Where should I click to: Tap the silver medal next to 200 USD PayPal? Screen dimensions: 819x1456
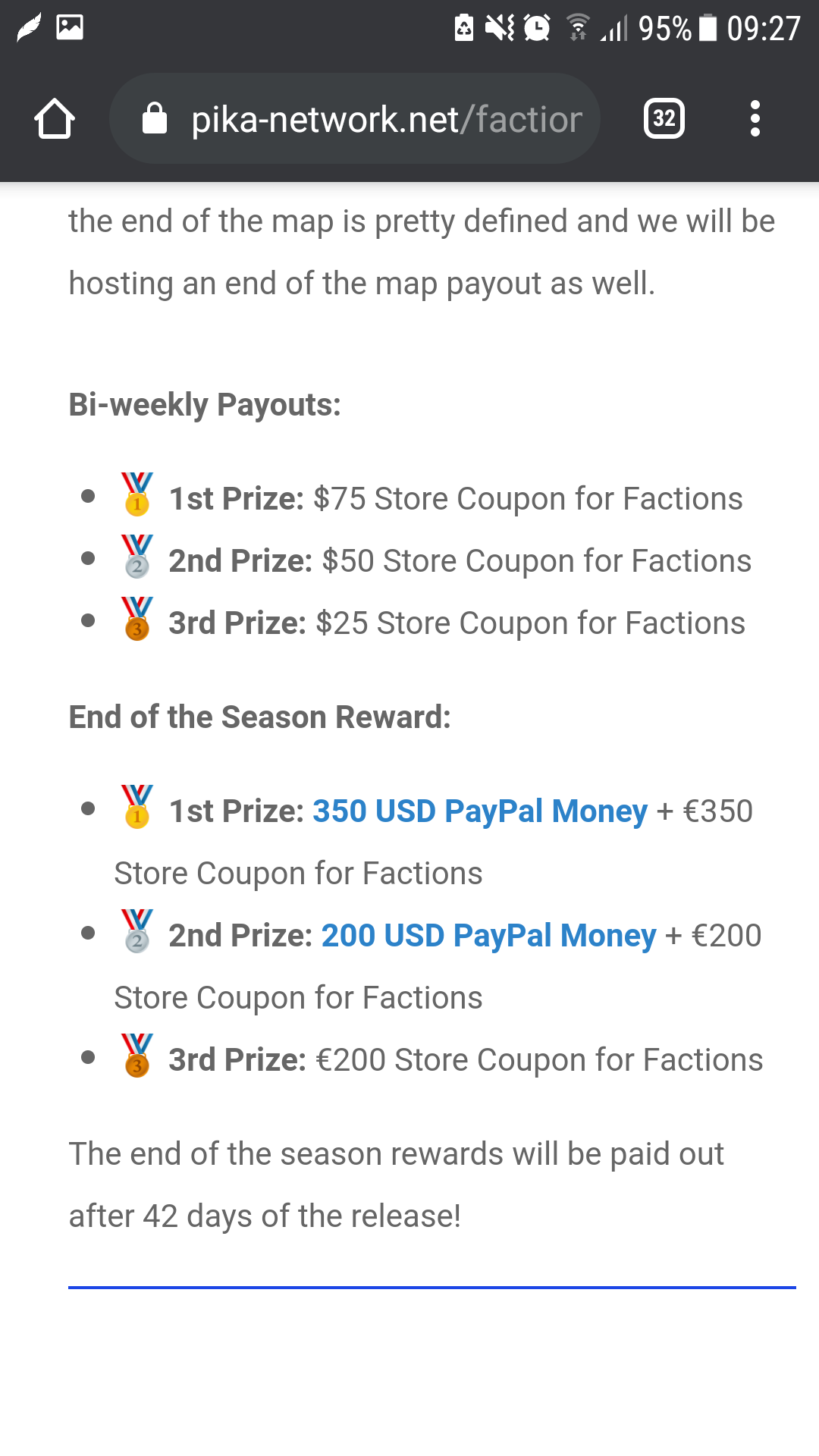pyautogui.click(x=137, y=931)
